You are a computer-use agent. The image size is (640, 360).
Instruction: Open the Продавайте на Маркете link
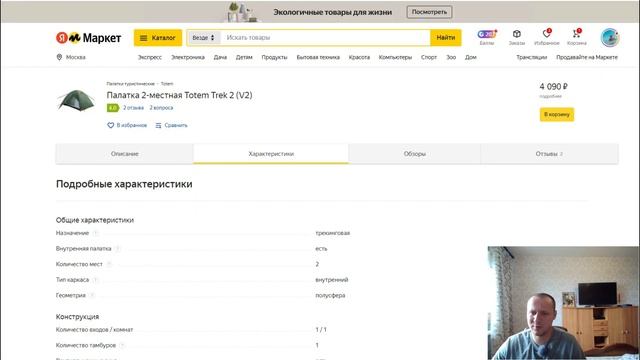coord(587,57)
